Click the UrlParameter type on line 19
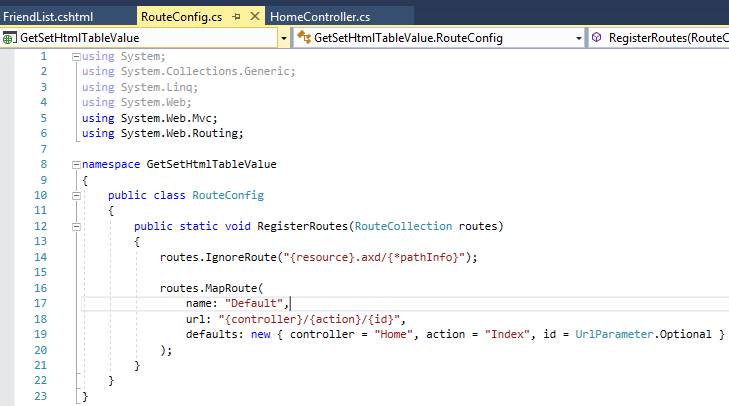Viewport: 729px width, 406px height. [x=614, y=334]
